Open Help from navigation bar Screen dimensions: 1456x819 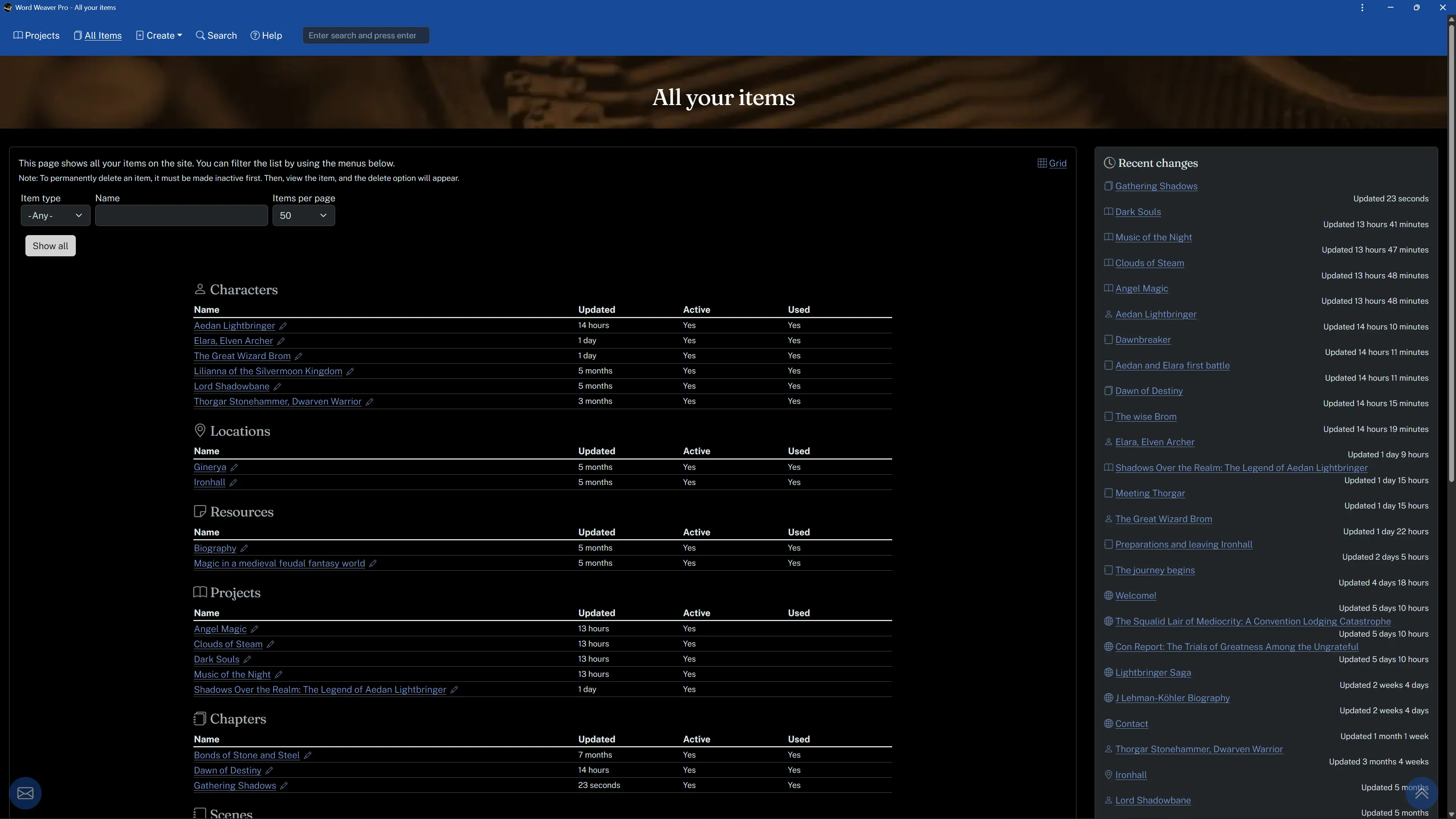(266, 36)
